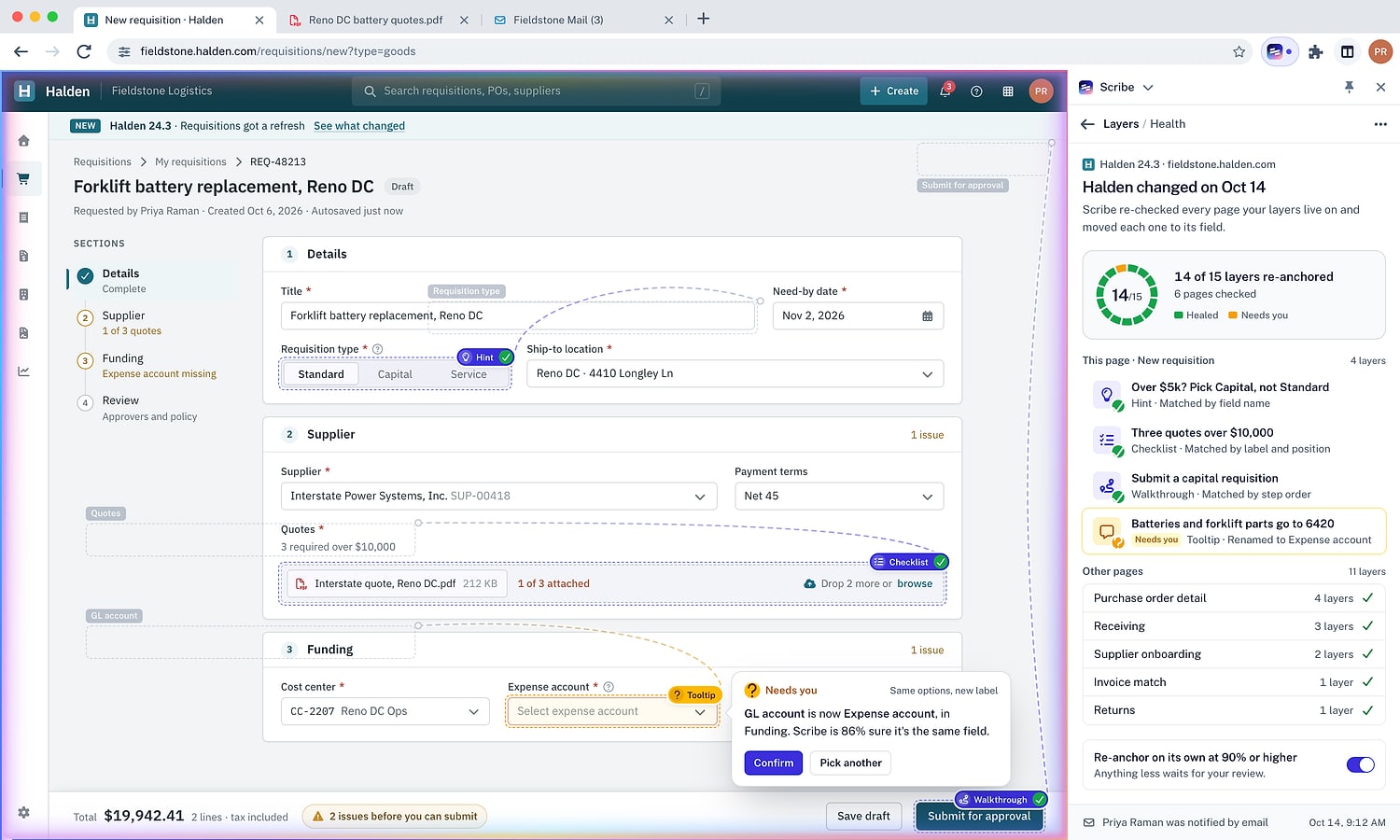Image resolution: width=1400 pixels, height=840 pixels.
Task: Open the browser extensions puzzle icon
Action: [x=1316, y=52]
